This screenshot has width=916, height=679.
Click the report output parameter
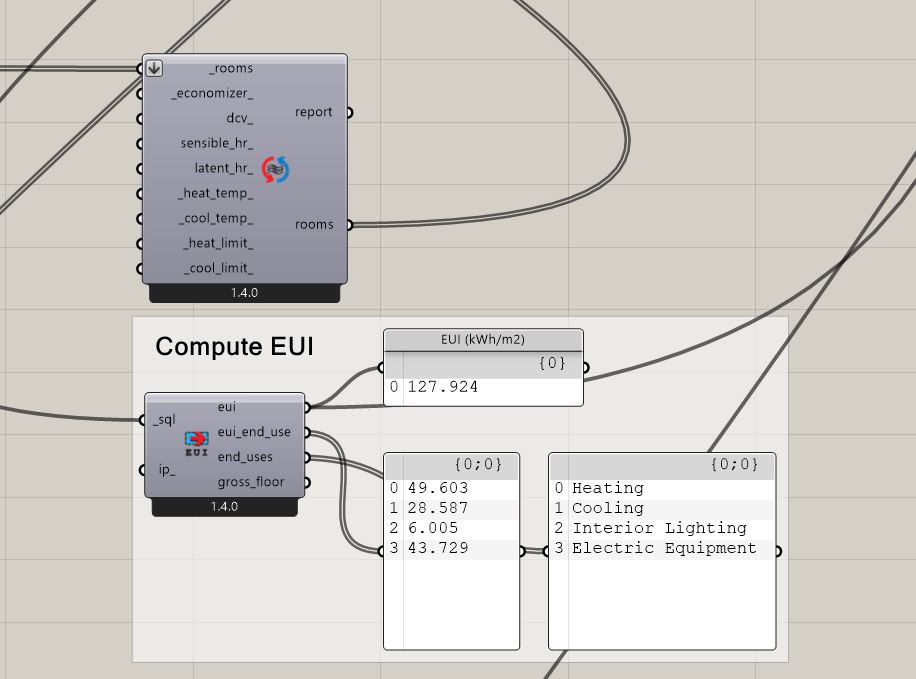tap(314, 112)
